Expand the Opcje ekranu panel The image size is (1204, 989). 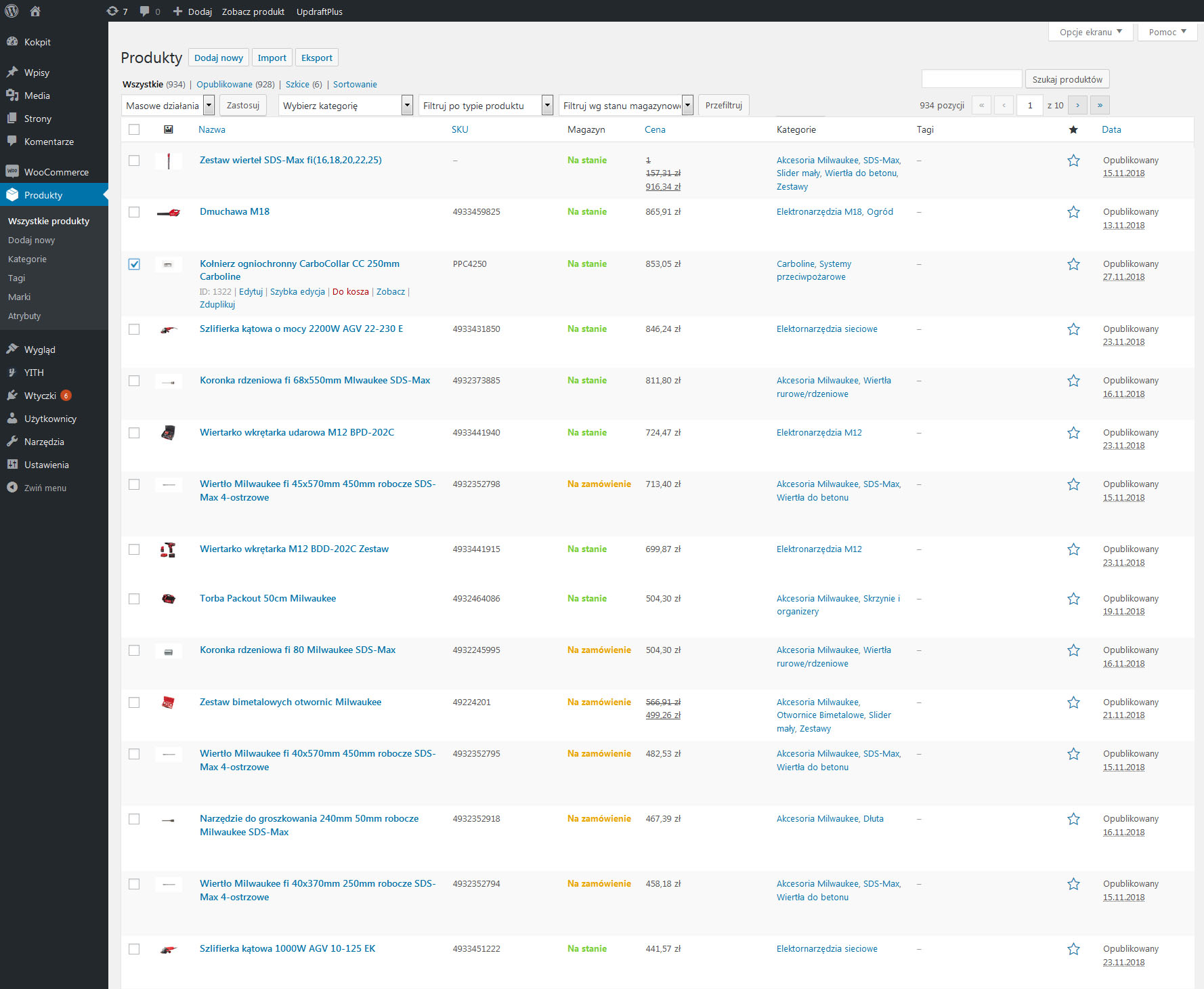pos(1091,32)
